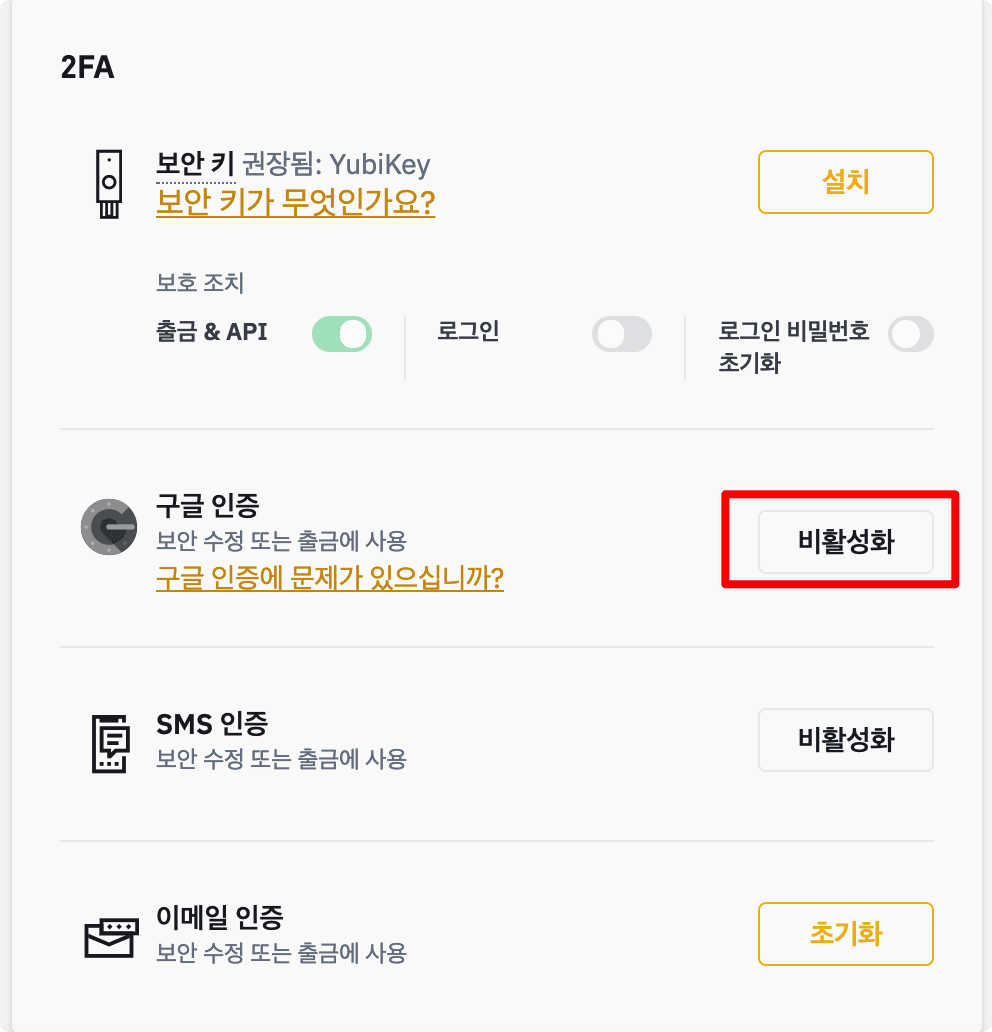This screenshot has width=992, height=1032.
Task: Click the SMS 인증 phone message icon
Action: [x=110, y=743]
